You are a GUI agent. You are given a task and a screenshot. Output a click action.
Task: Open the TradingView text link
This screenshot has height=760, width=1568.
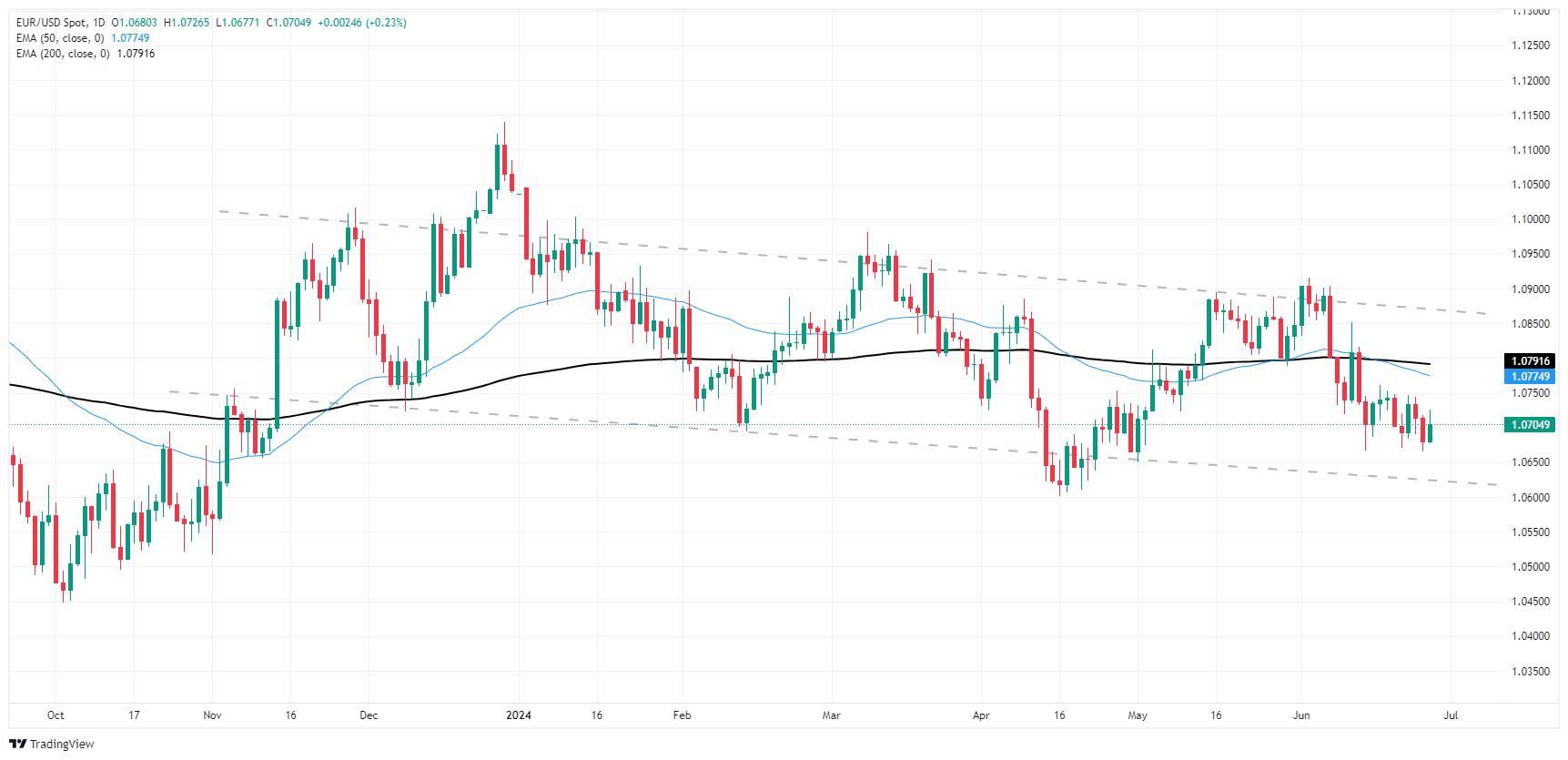tap(62, 745)
